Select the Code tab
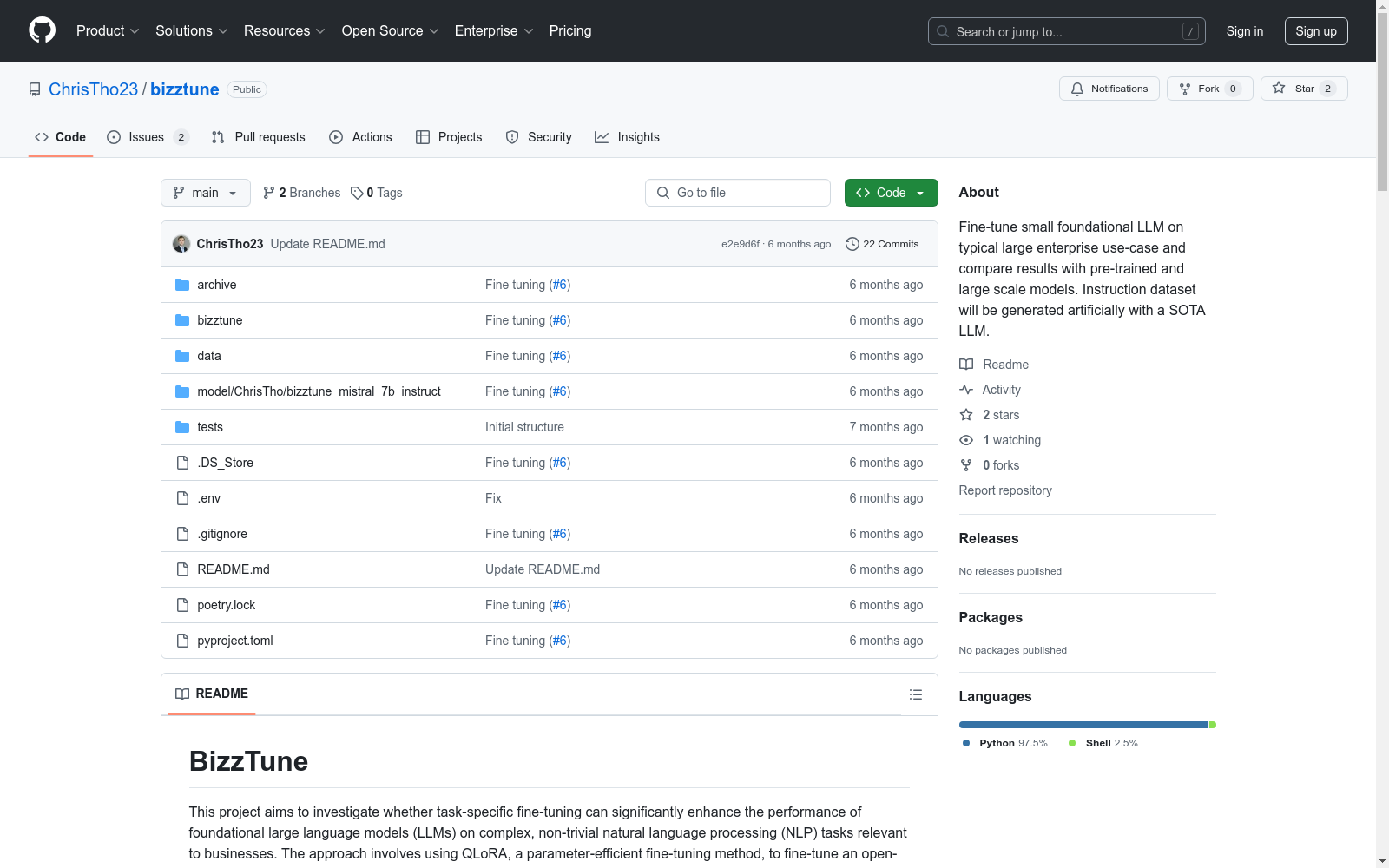Image resolution: width=1389 pixels, height=868 pixels. pyautogui.click(x=60, y=137)
